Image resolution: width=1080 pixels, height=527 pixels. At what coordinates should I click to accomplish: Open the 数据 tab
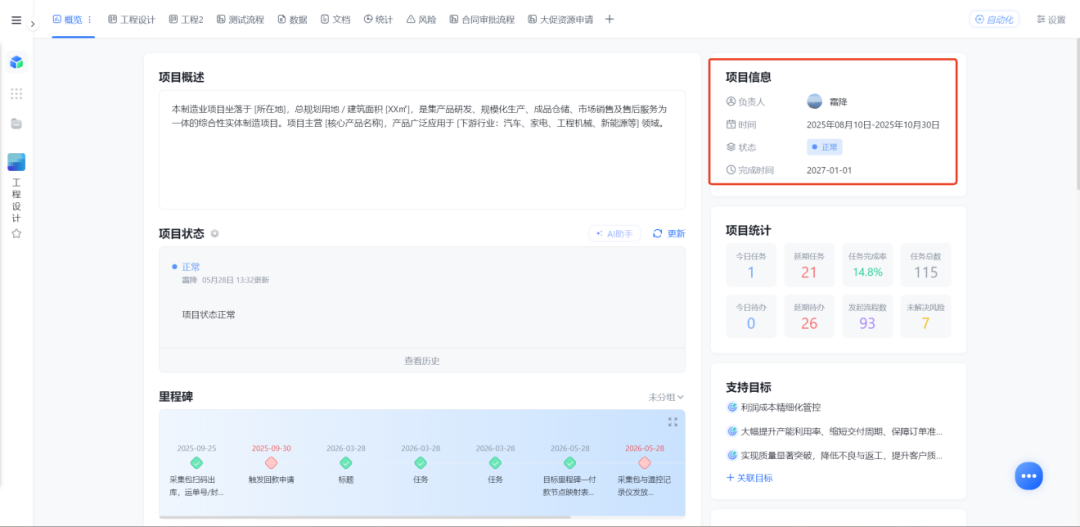tap(293, 19)
